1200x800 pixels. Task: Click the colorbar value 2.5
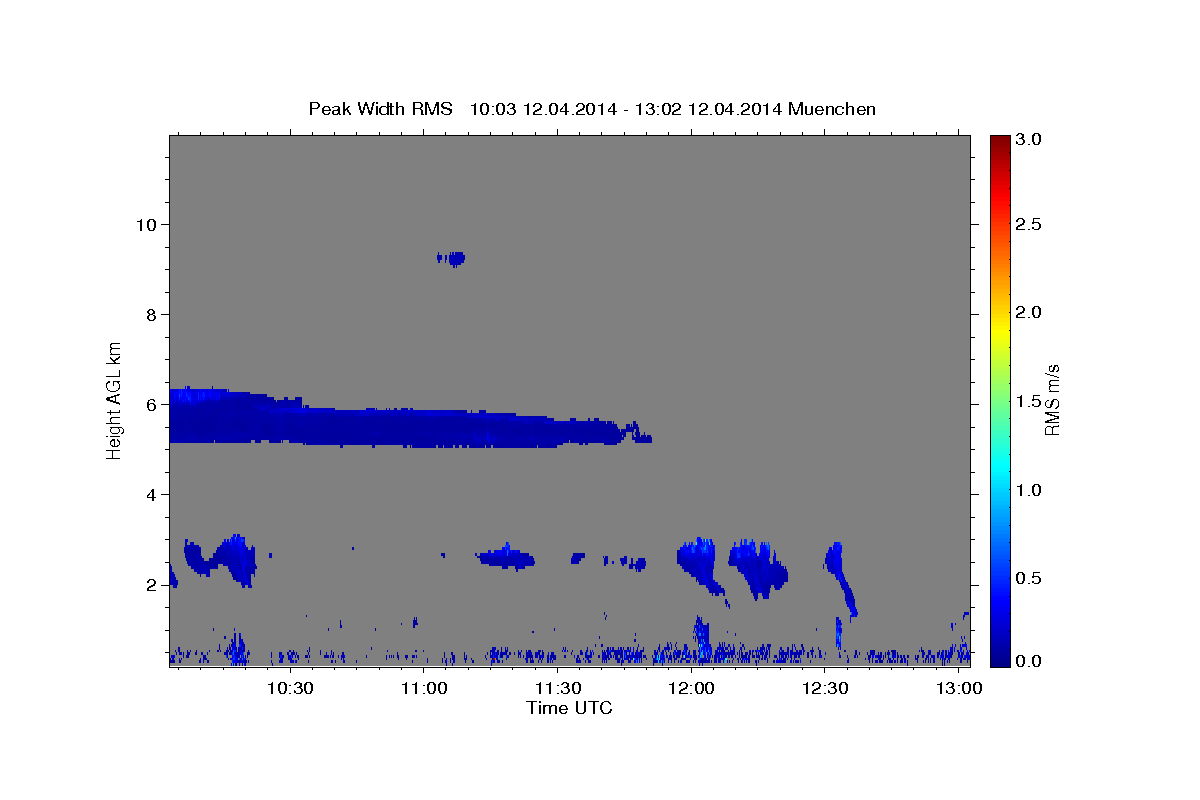(x=1030, y=224)
